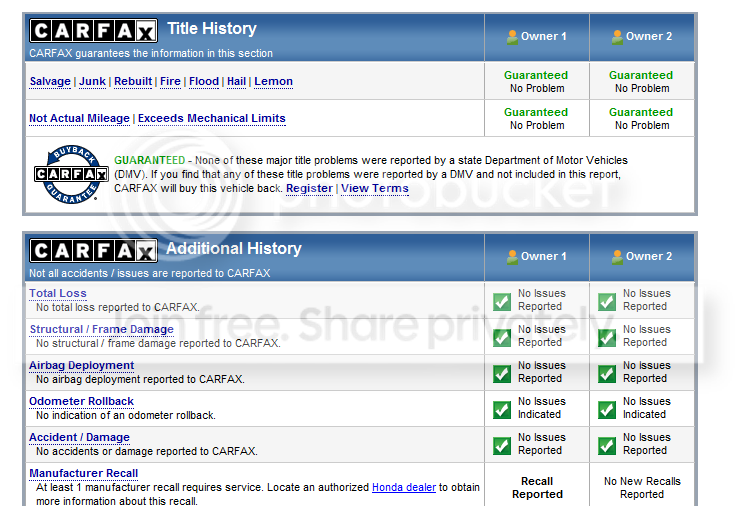The image size is (739, 506).
Task: Open the Structural / Frame Damage link
Action: point(101,329)
